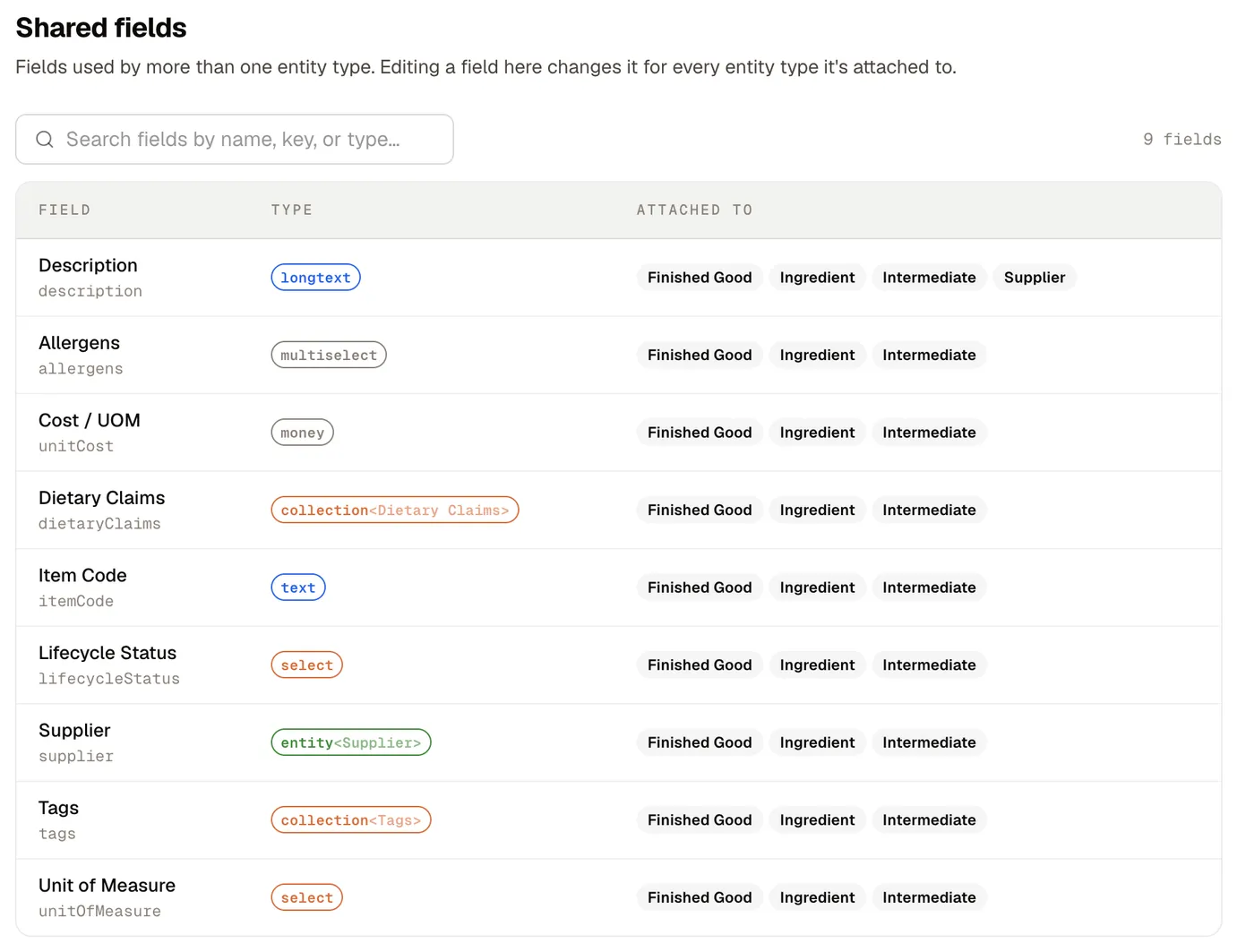Open the Allergens field row
The image size is (1254, 952).
(619, 355)
